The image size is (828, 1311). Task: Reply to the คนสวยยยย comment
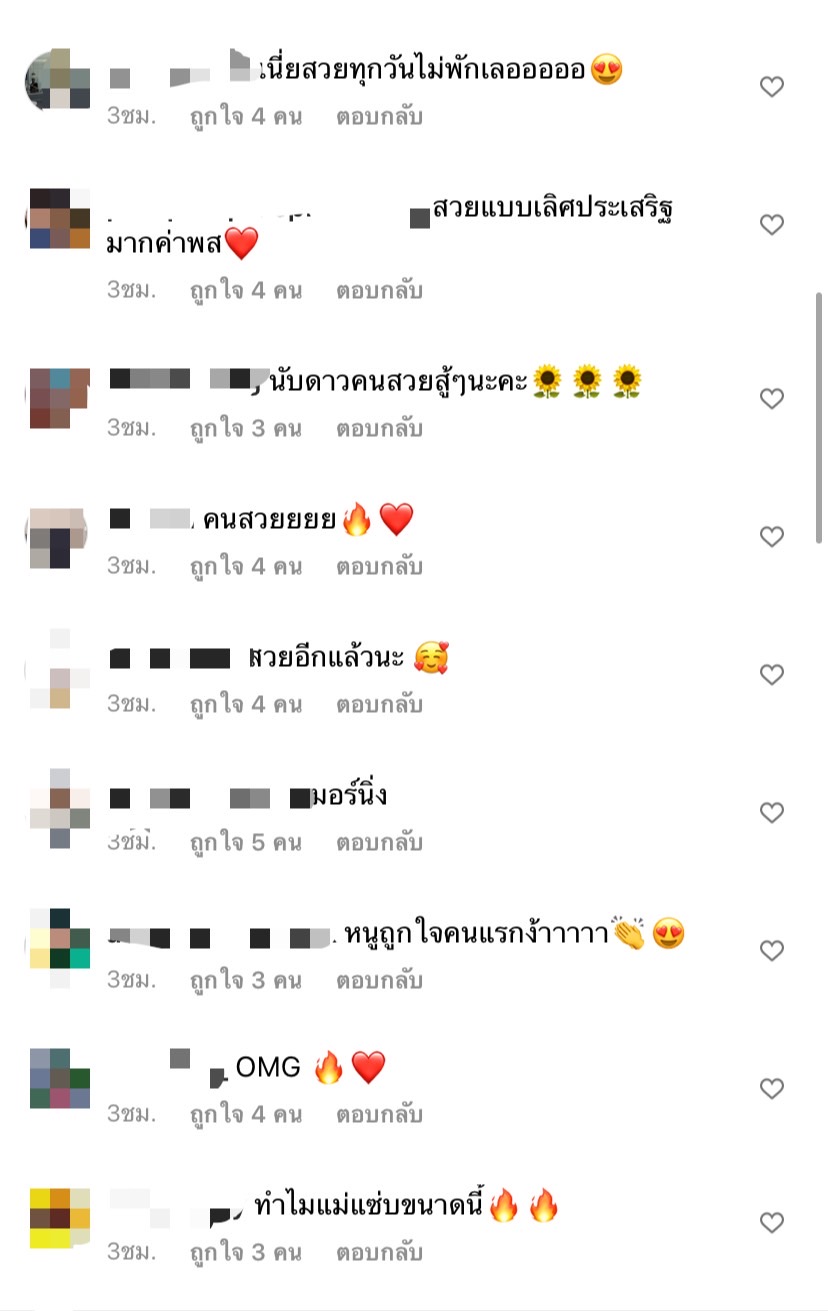pyautogui.click(x=379, y=567)
